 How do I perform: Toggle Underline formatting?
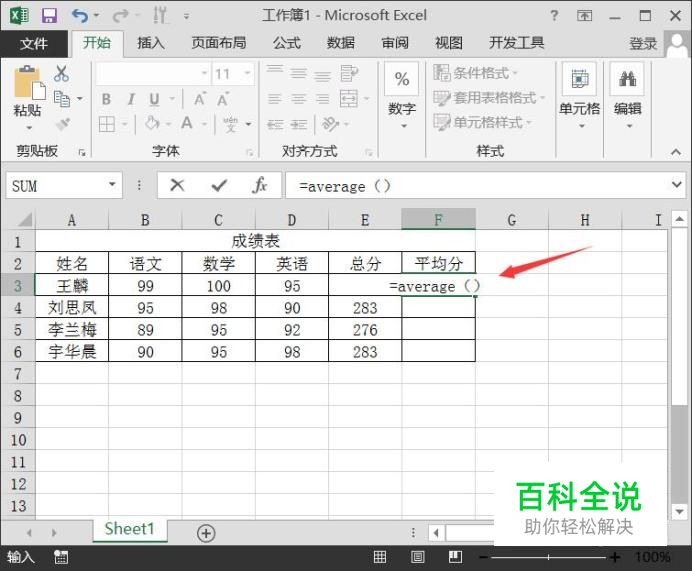pyautogui.click(x=154, y=99)
